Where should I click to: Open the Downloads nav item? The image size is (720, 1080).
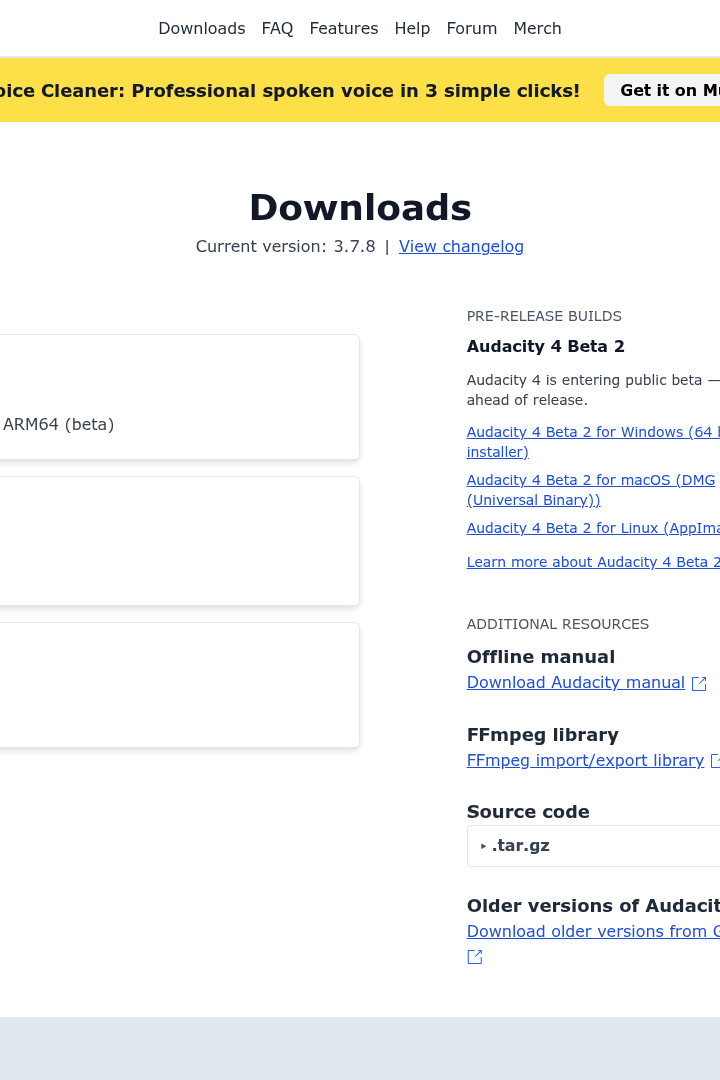coord(202,28)
